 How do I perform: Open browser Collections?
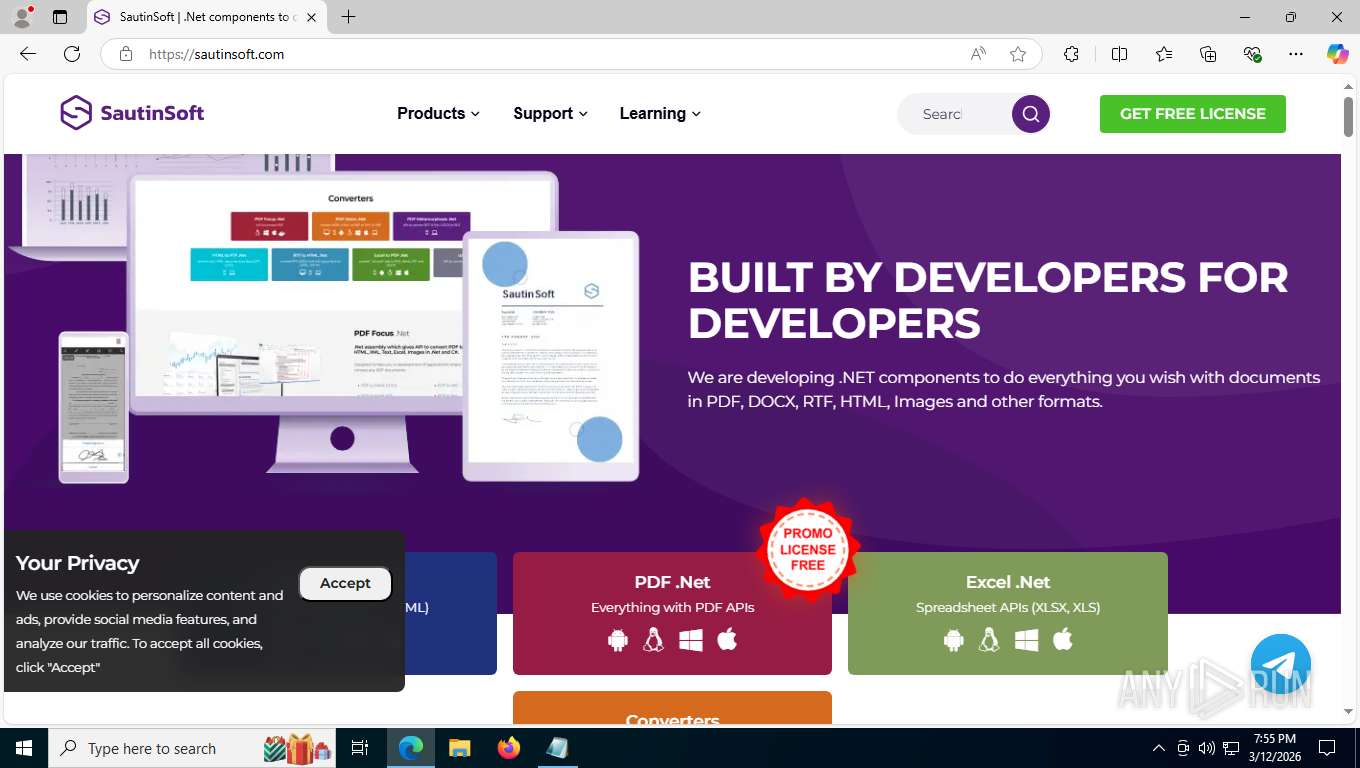(1208, 54)
